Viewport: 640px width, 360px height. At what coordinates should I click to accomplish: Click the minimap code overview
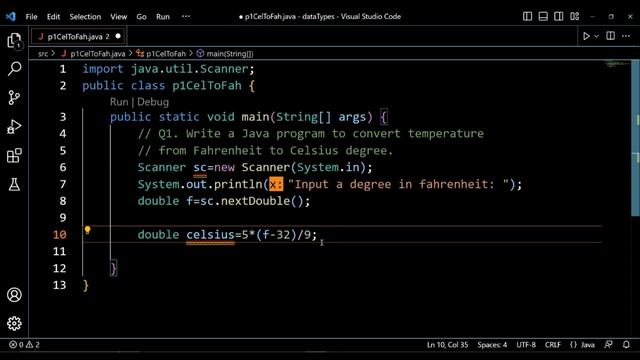click(616, 64)
